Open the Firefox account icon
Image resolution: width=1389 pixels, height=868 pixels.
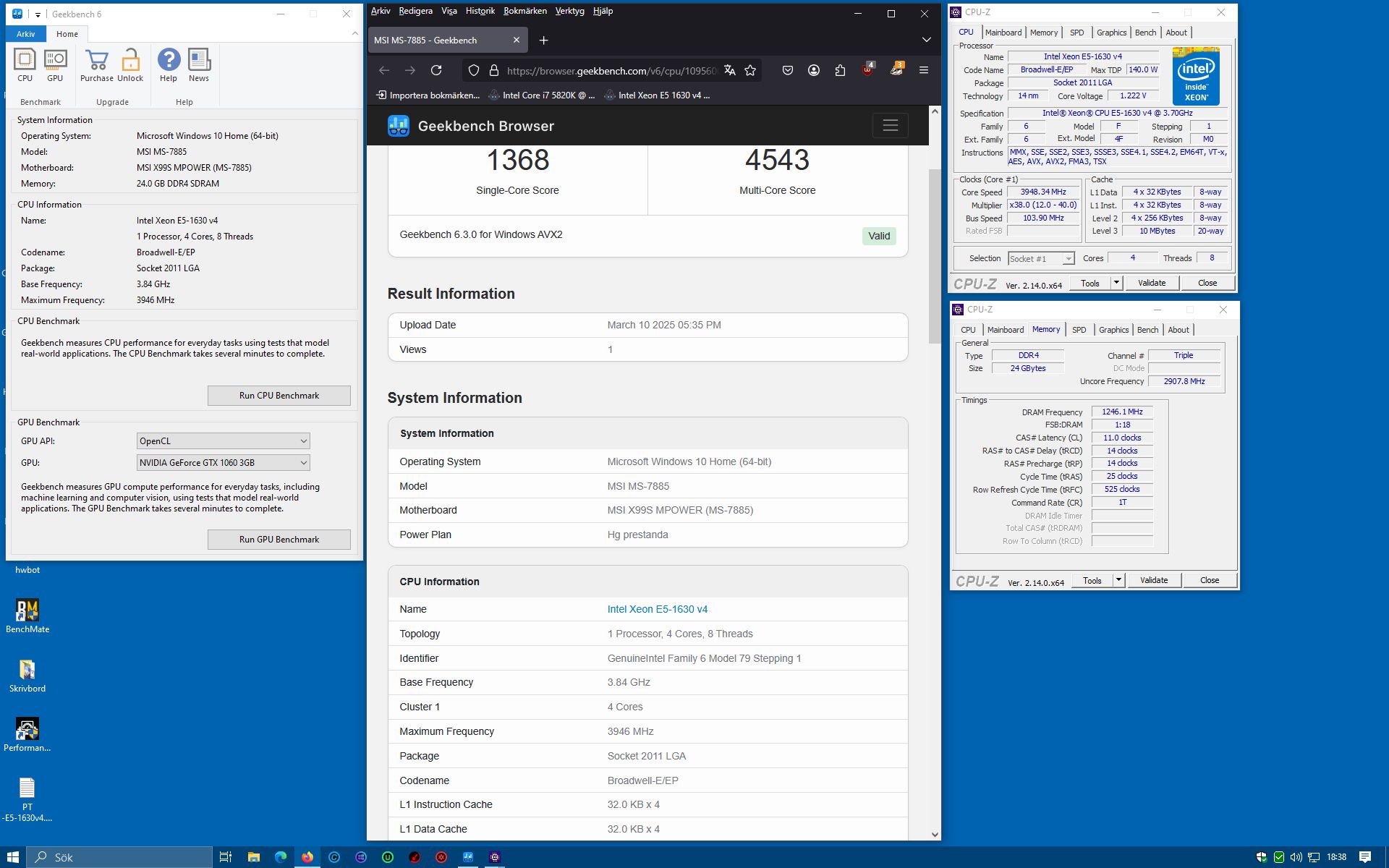coord(814,70)
